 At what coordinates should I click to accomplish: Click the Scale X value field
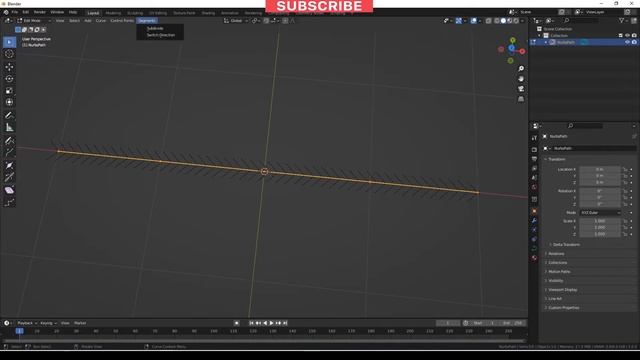(600, 221)
